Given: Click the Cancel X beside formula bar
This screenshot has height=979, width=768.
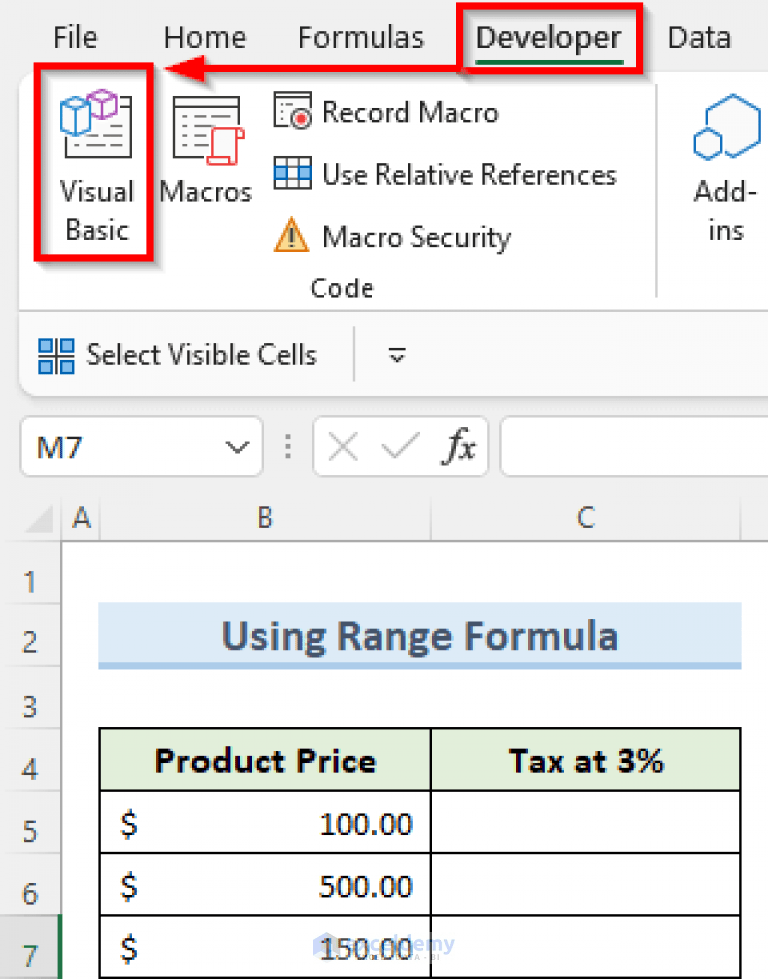Looking at the screenshot, I should pos(341,447).
